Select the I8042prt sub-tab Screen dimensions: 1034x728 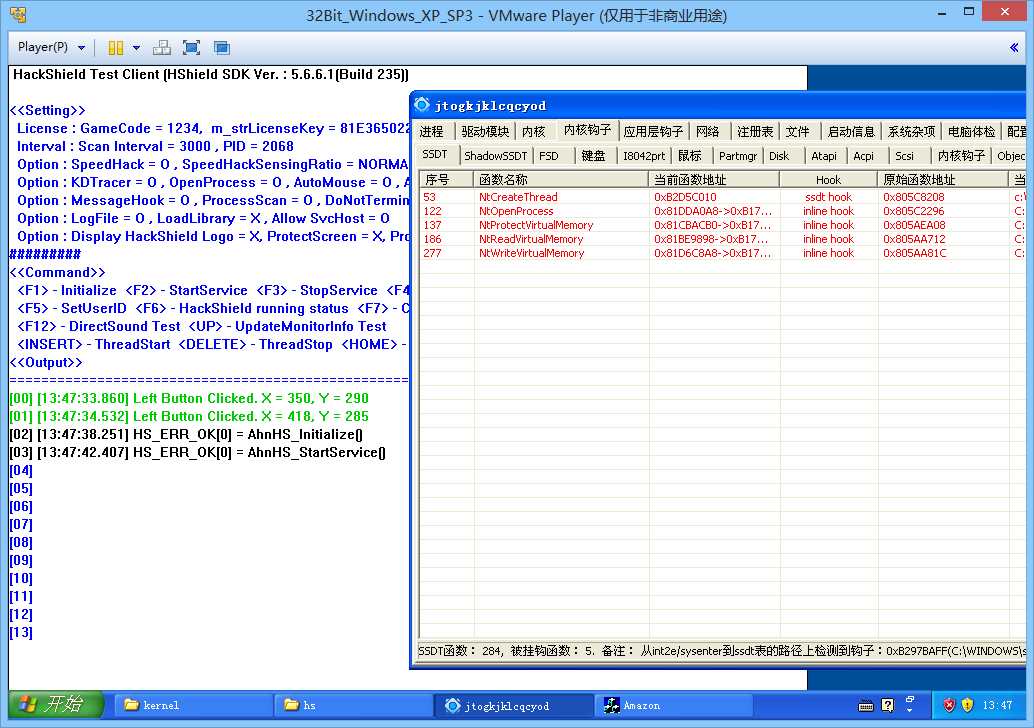coord(644,156)
